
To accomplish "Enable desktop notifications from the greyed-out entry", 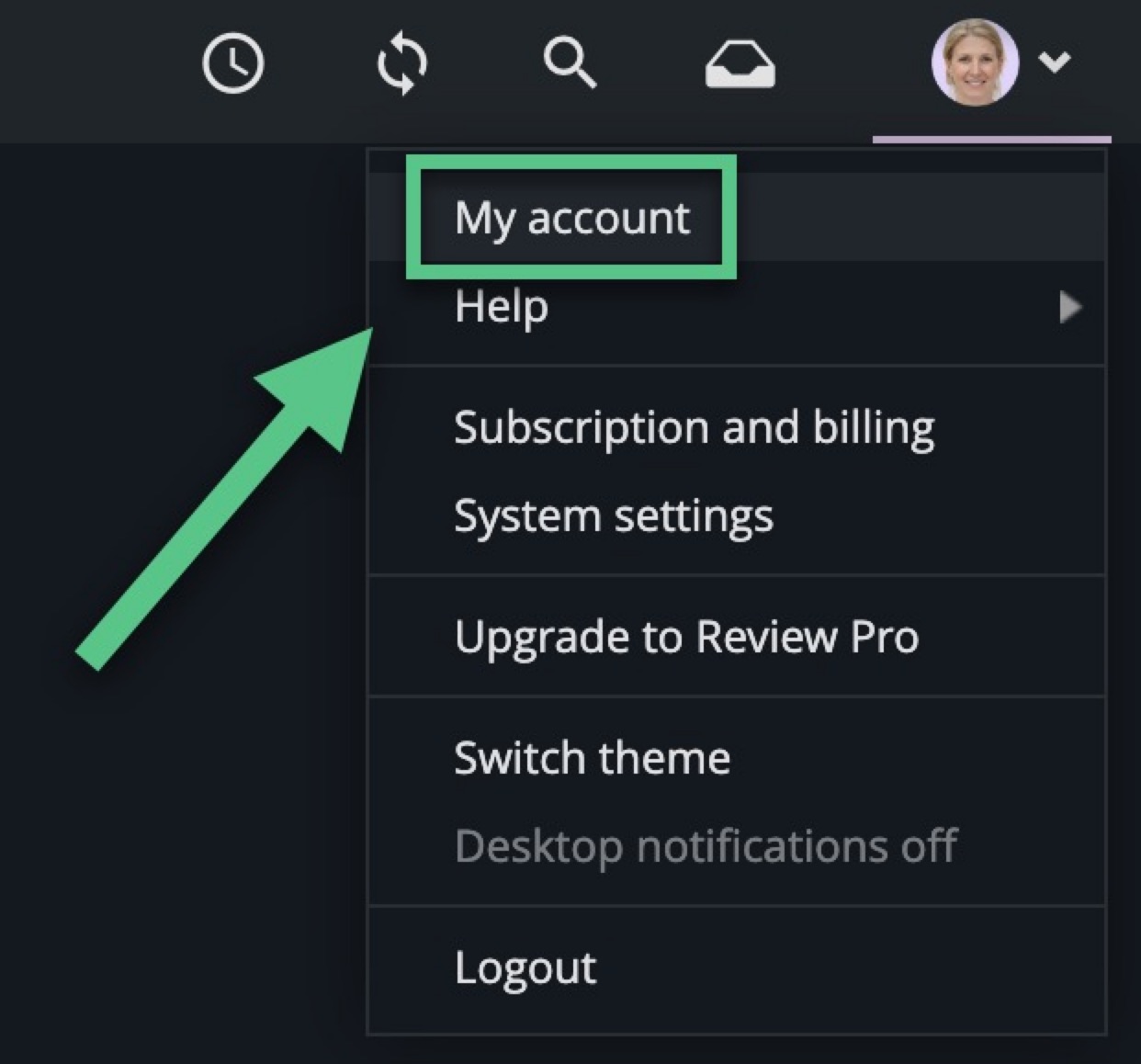I will click(x=705, y=846).
